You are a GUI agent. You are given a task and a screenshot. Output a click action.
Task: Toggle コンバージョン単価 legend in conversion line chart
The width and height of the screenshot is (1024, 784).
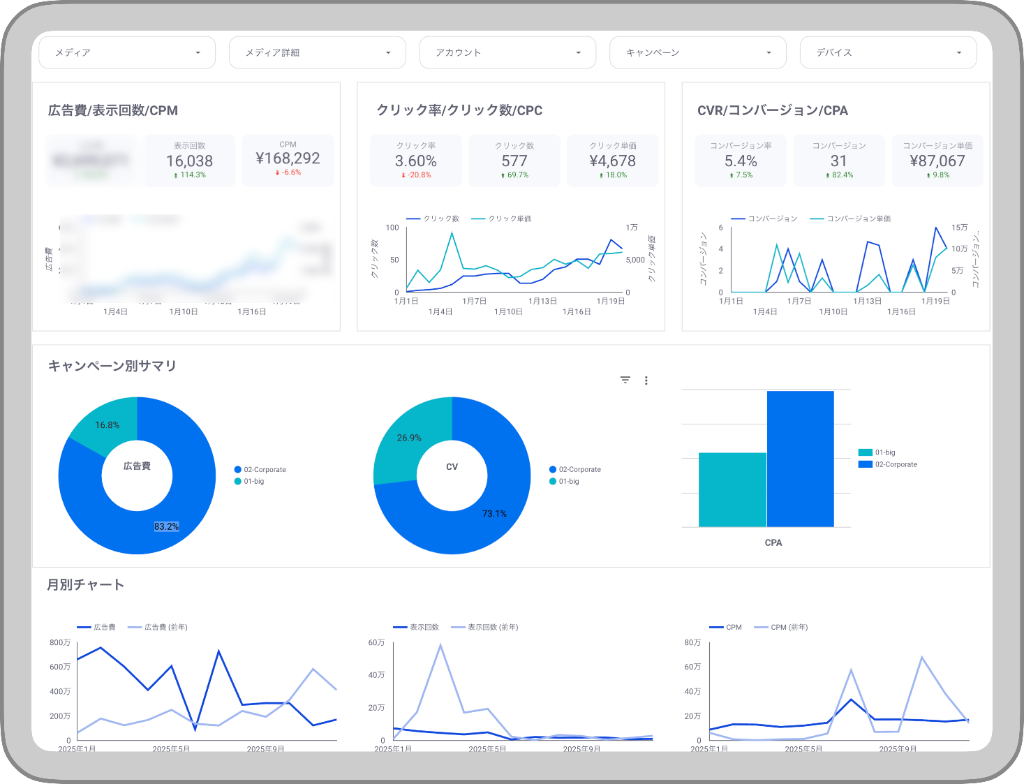[856, 218]
